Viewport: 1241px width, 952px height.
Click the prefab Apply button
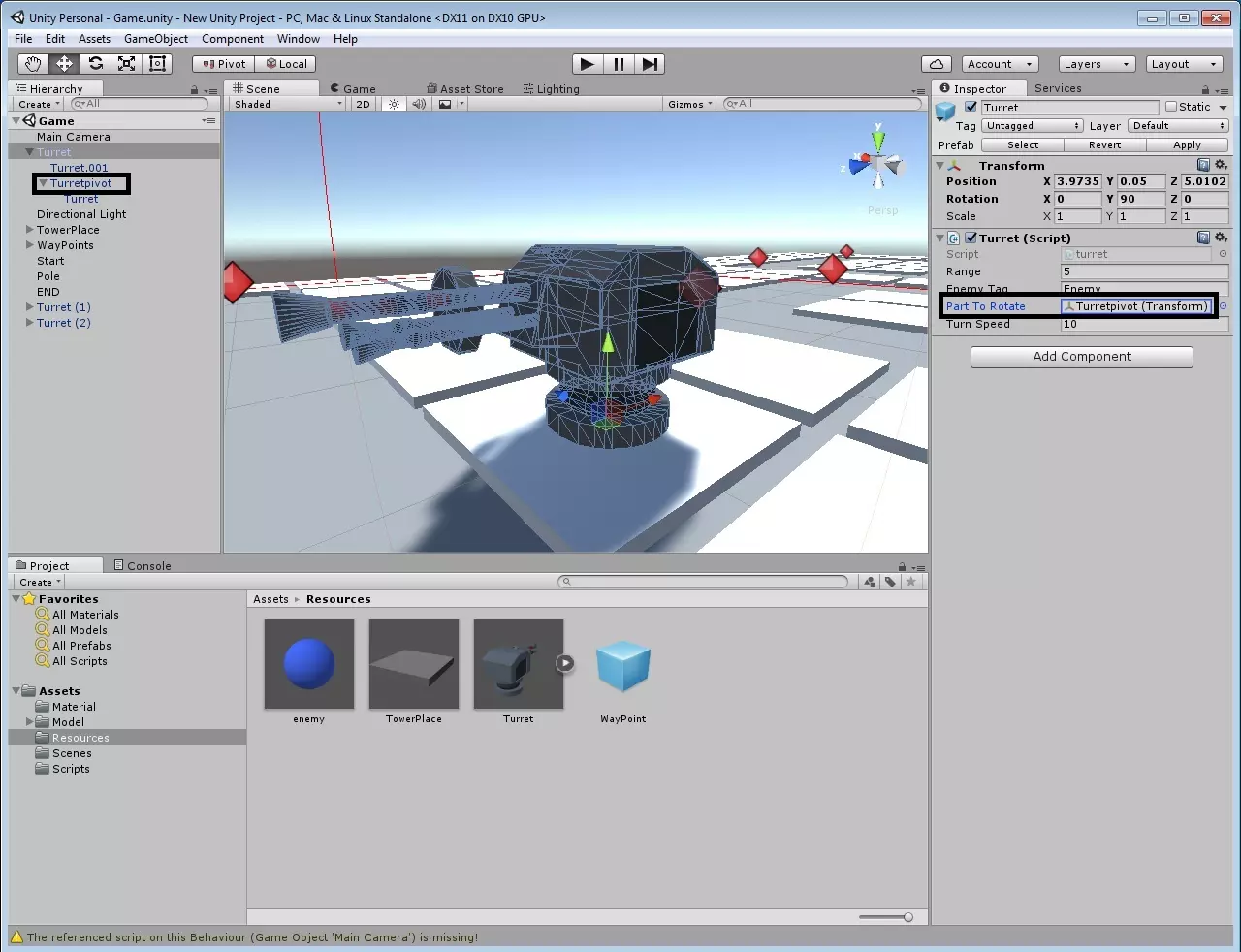[1187, 145]
